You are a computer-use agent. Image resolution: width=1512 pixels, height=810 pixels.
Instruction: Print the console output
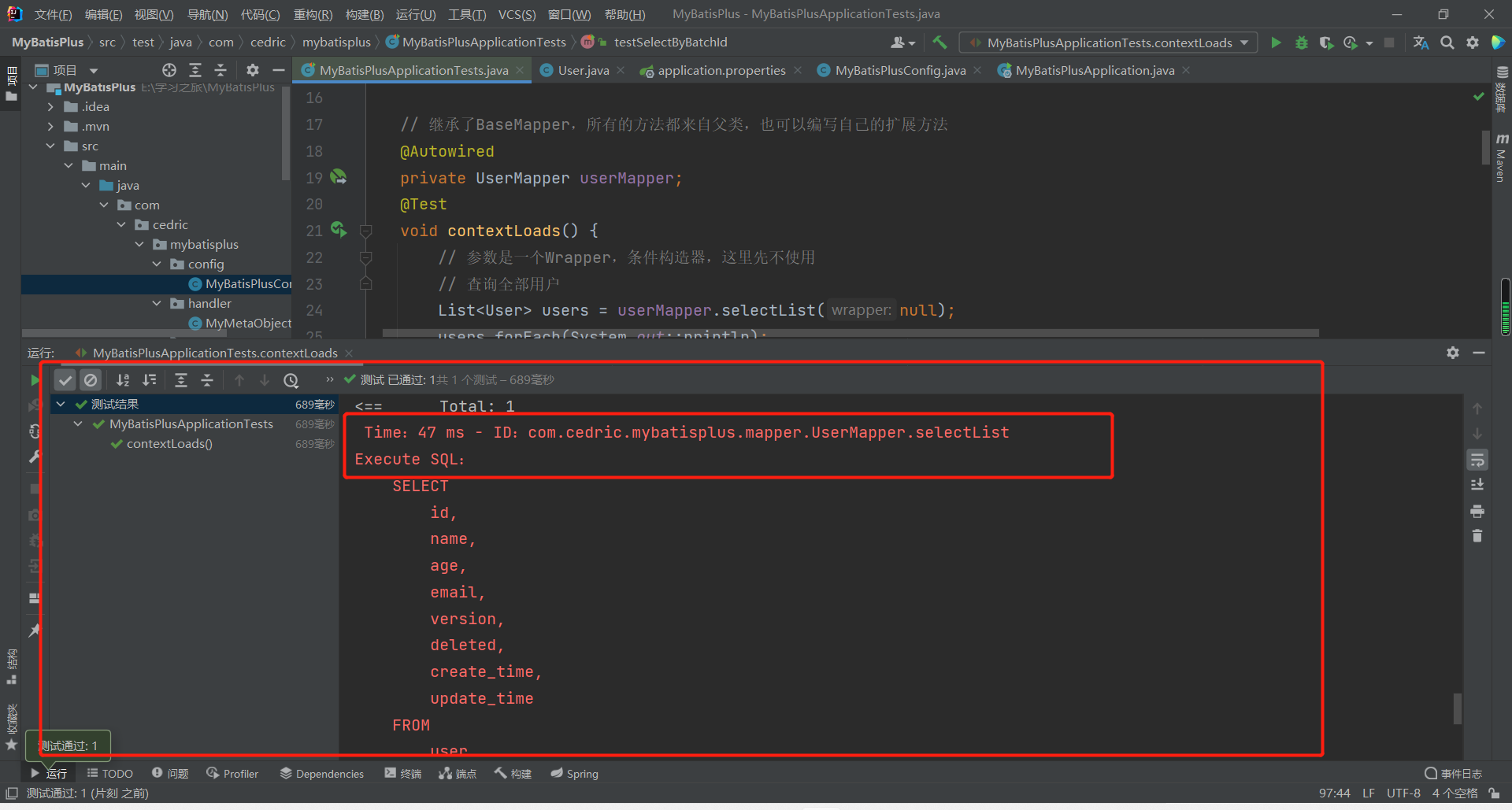pyautogui.click(x=1477, y=512)
